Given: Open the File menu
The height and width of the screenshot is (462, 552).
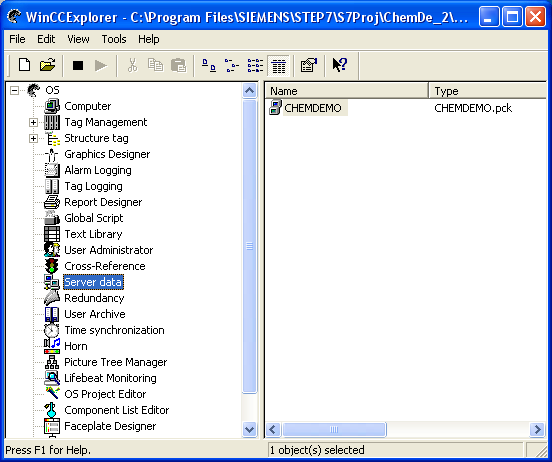Looking at the screenshot, I should coord(17,39).
